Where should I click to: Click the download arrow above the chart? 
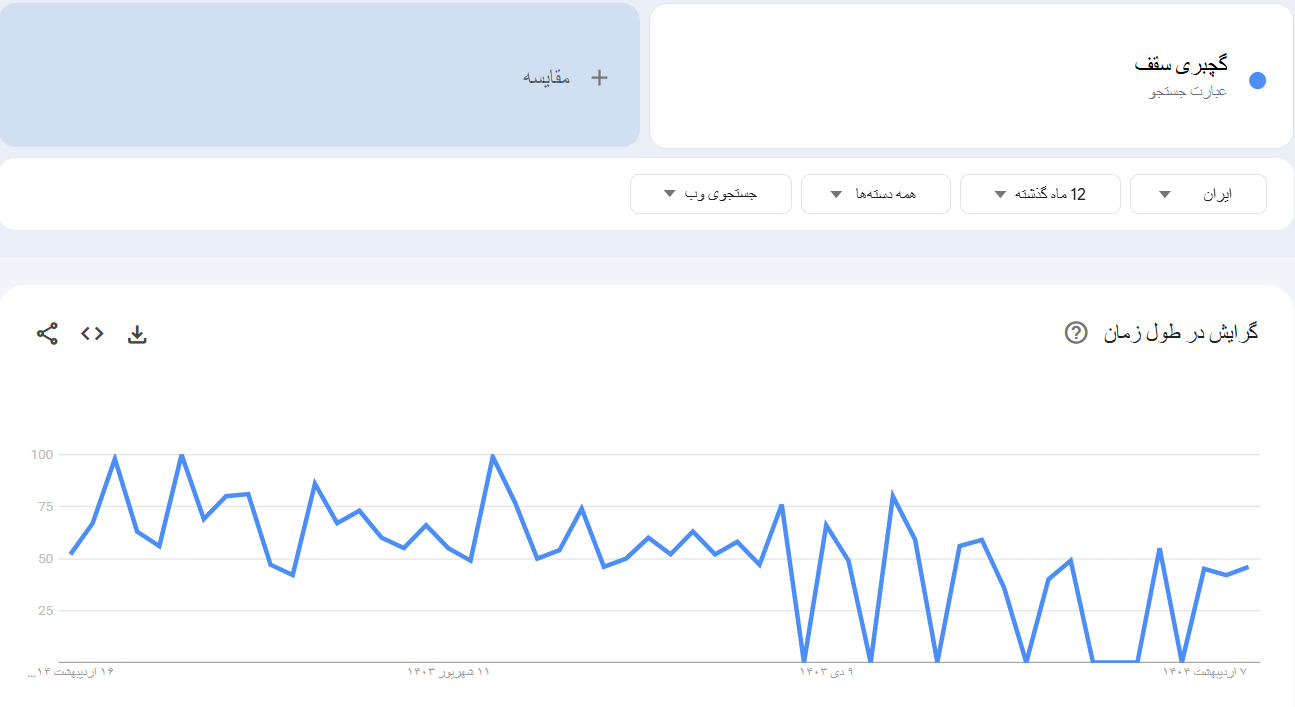tap(137, 333)
